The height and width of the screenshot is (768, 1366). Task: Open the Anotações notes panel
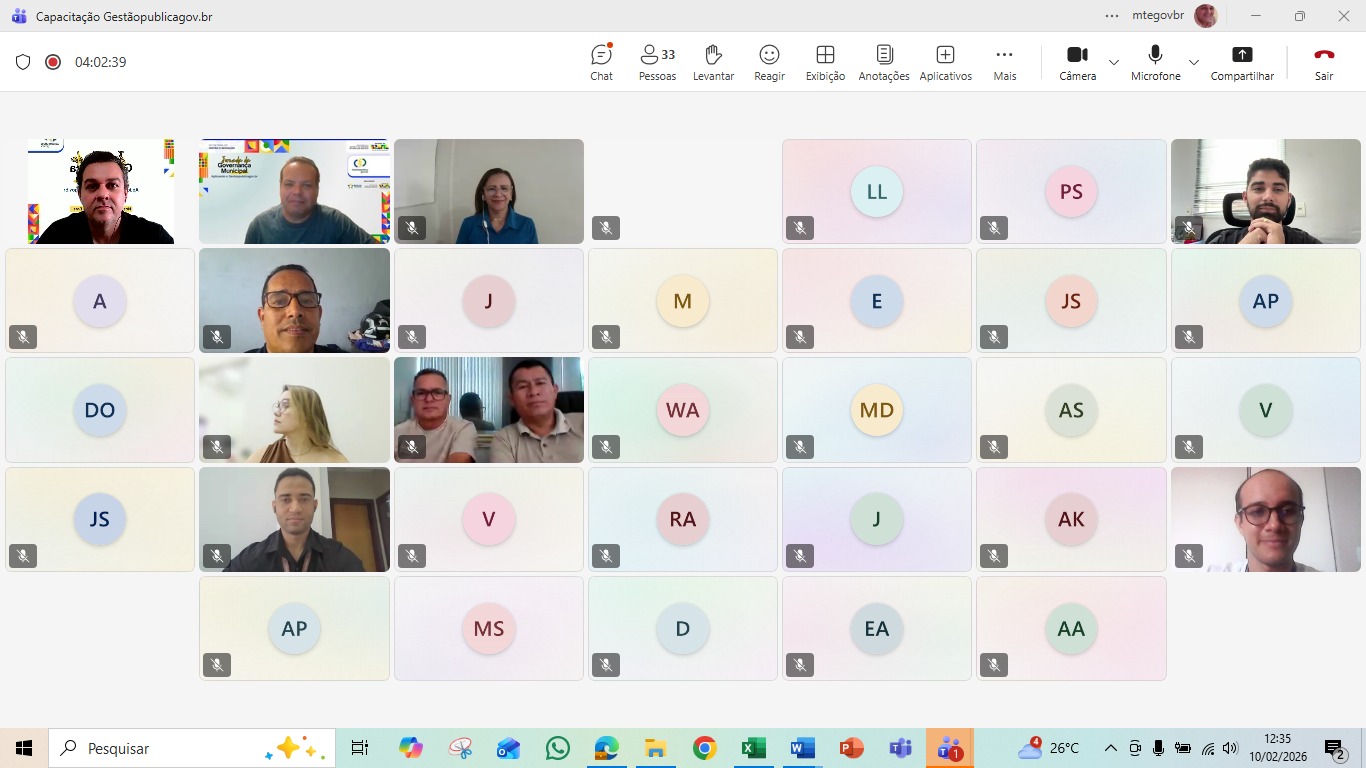[884, 62]
